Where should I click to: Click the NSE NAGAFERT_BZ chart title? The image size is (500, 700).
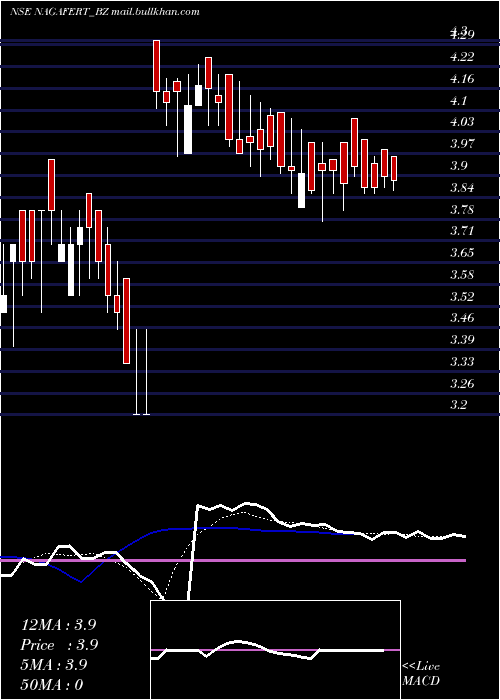tap(105, 12)
